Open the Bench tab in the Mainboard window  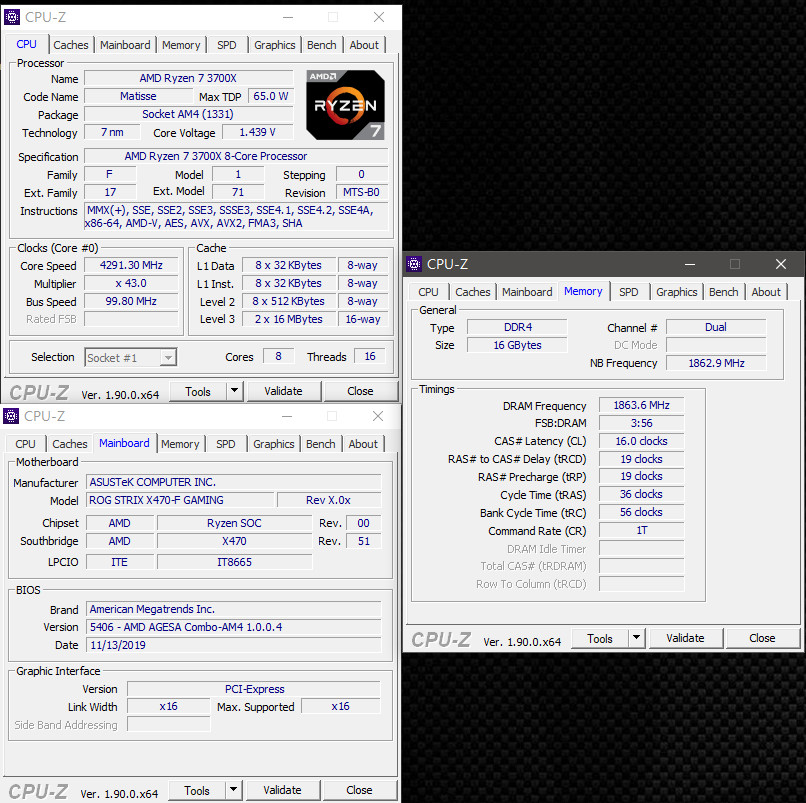[320, 444]
